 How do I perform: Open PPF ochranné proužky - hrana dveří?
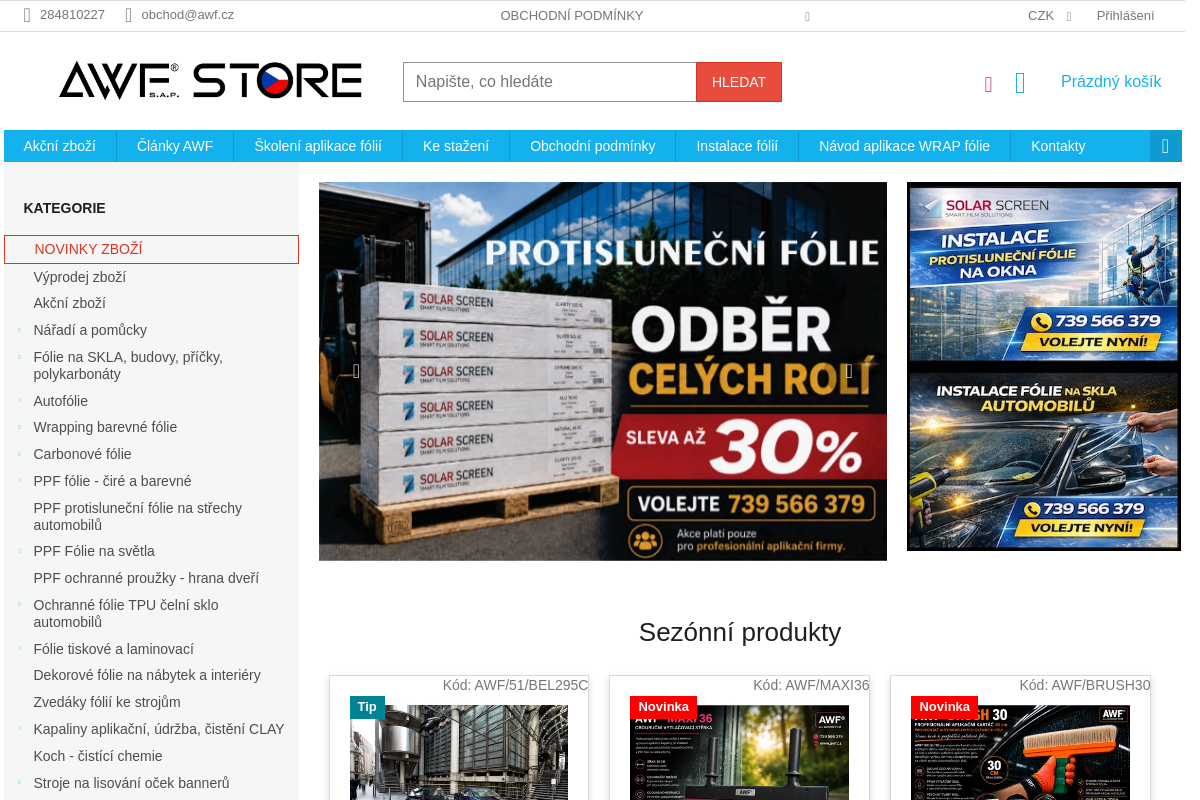(x=146, y=578)
